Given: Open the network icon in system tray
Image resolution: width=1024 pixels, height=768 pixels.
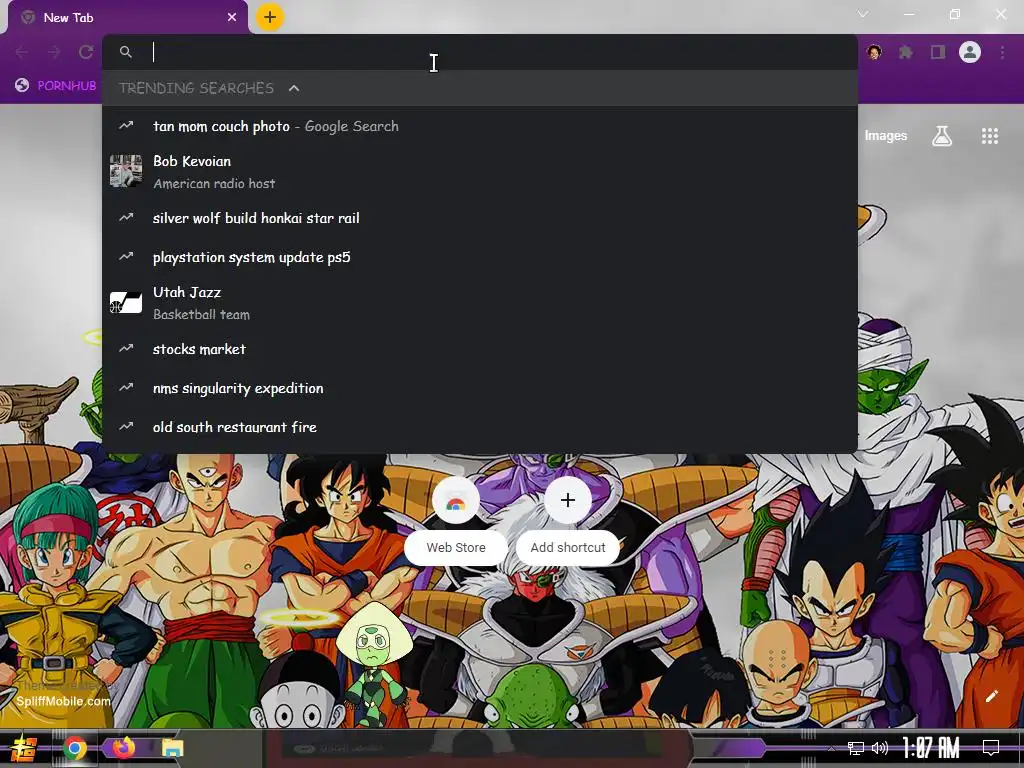Looking at the screenshot, I should click(856, 748).
